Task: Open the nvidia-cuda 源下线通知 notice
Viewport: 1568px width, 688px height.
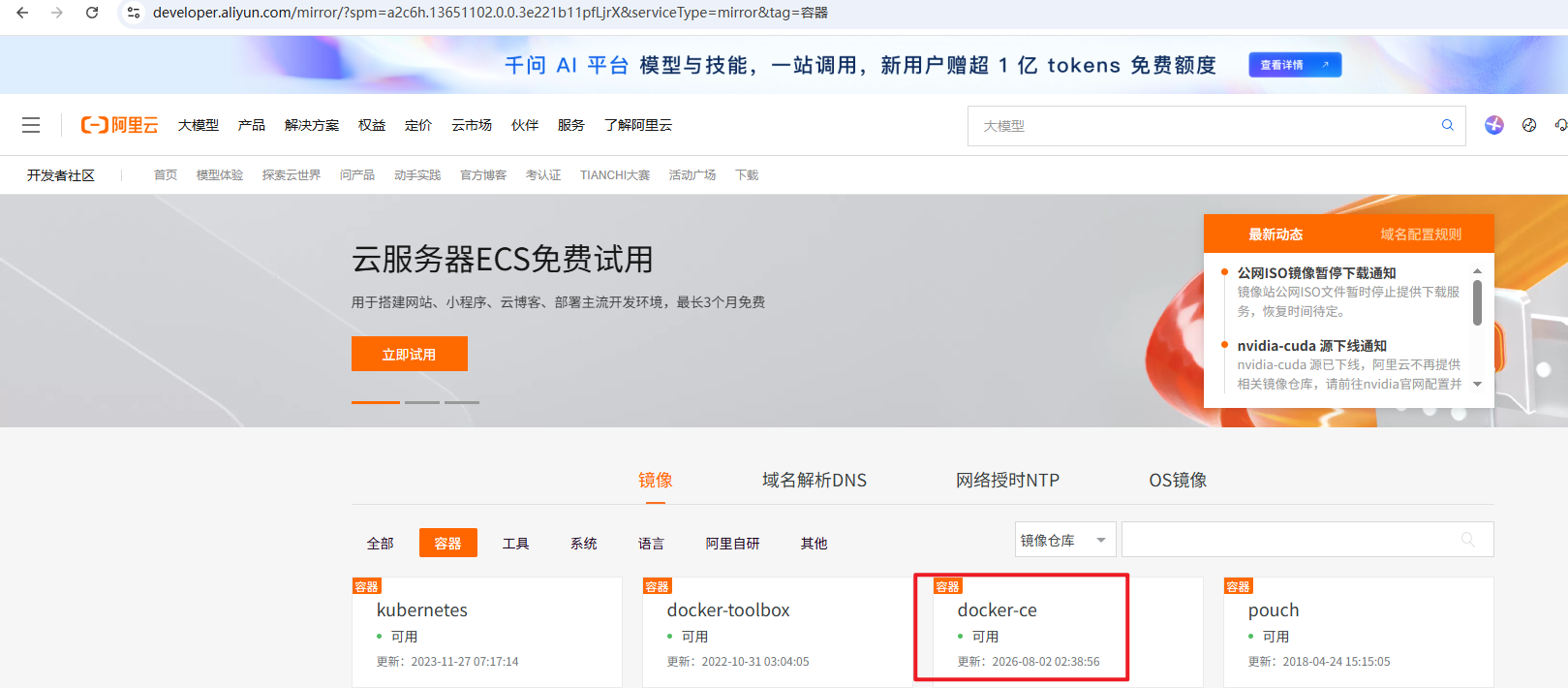Action: (1311, 346)
